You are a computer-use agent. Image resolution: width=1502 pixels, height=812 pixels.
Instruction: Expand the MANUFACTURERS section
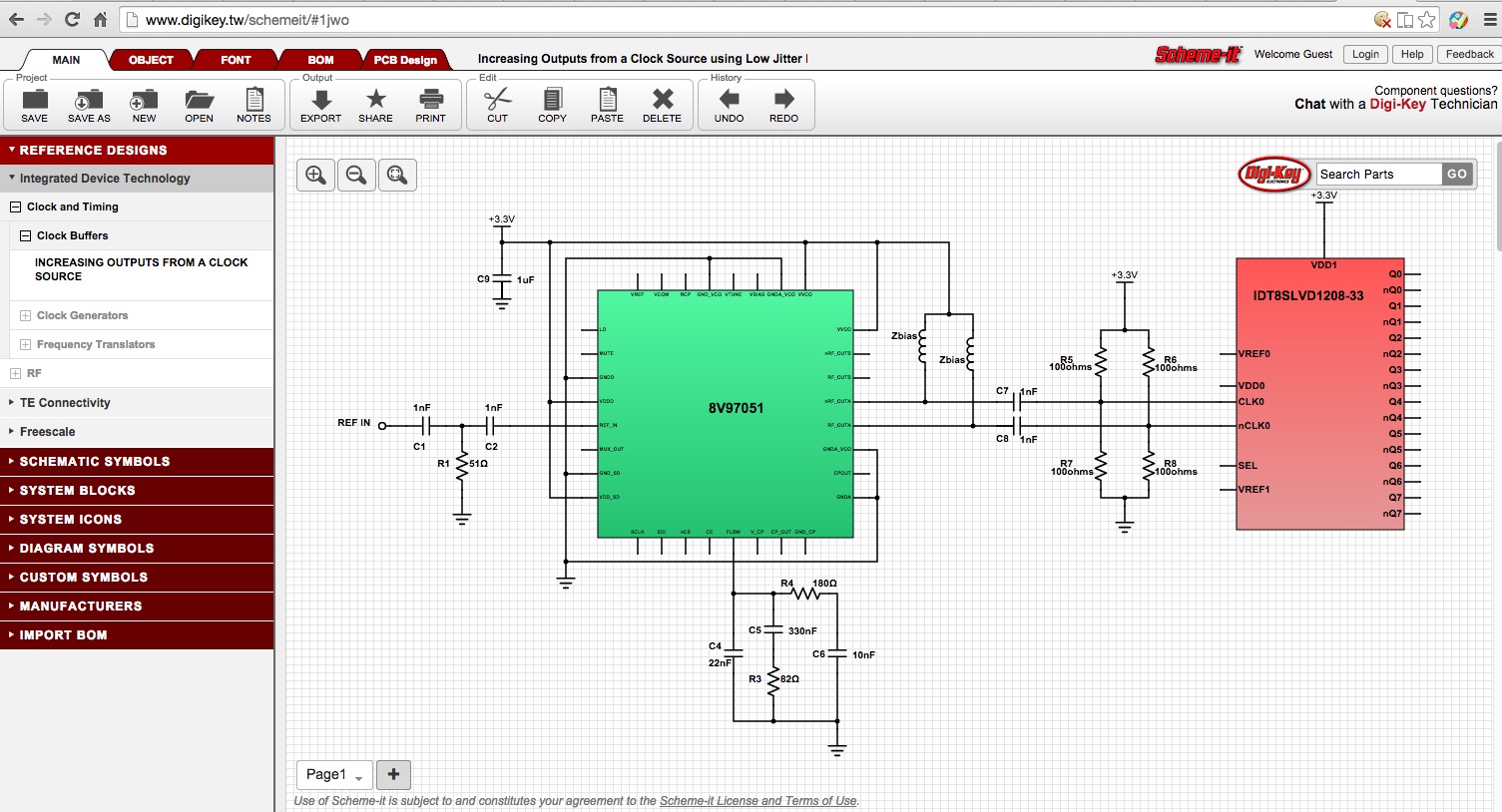pyautogui.click(x=137, y=607)
